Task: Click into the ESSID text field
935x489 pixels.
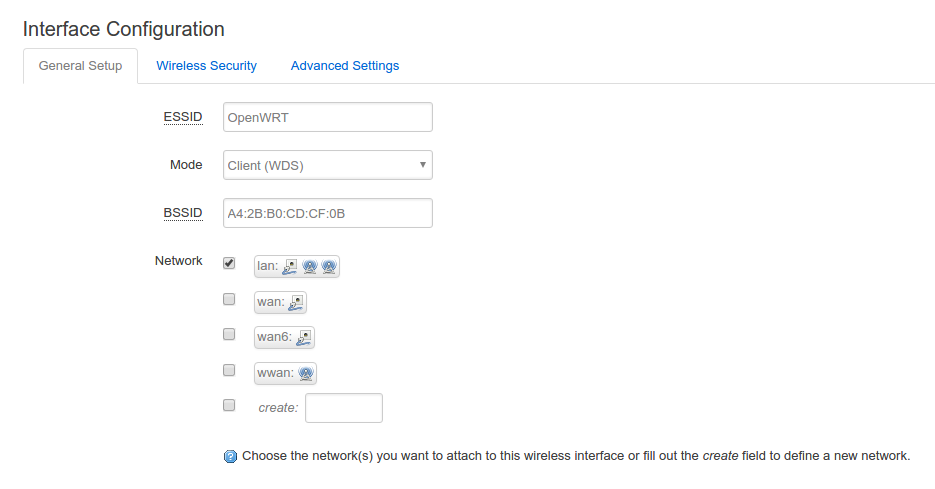Action: click(327, 117)
